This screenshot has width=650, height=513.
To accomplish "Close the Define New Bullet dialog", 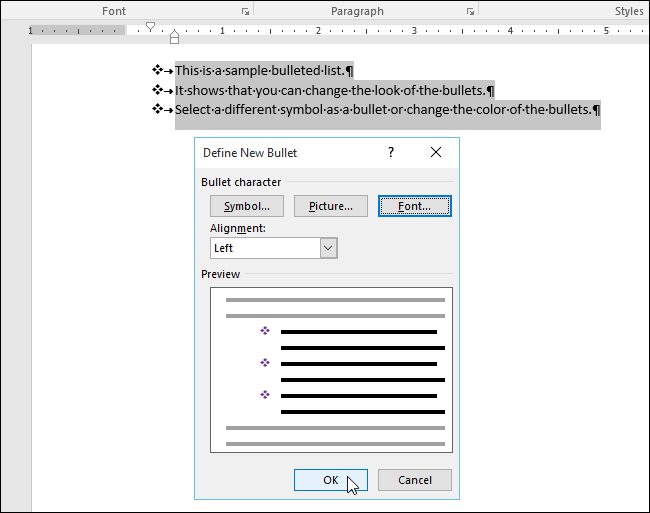I will pyautogui.click(x=436, y=152).
